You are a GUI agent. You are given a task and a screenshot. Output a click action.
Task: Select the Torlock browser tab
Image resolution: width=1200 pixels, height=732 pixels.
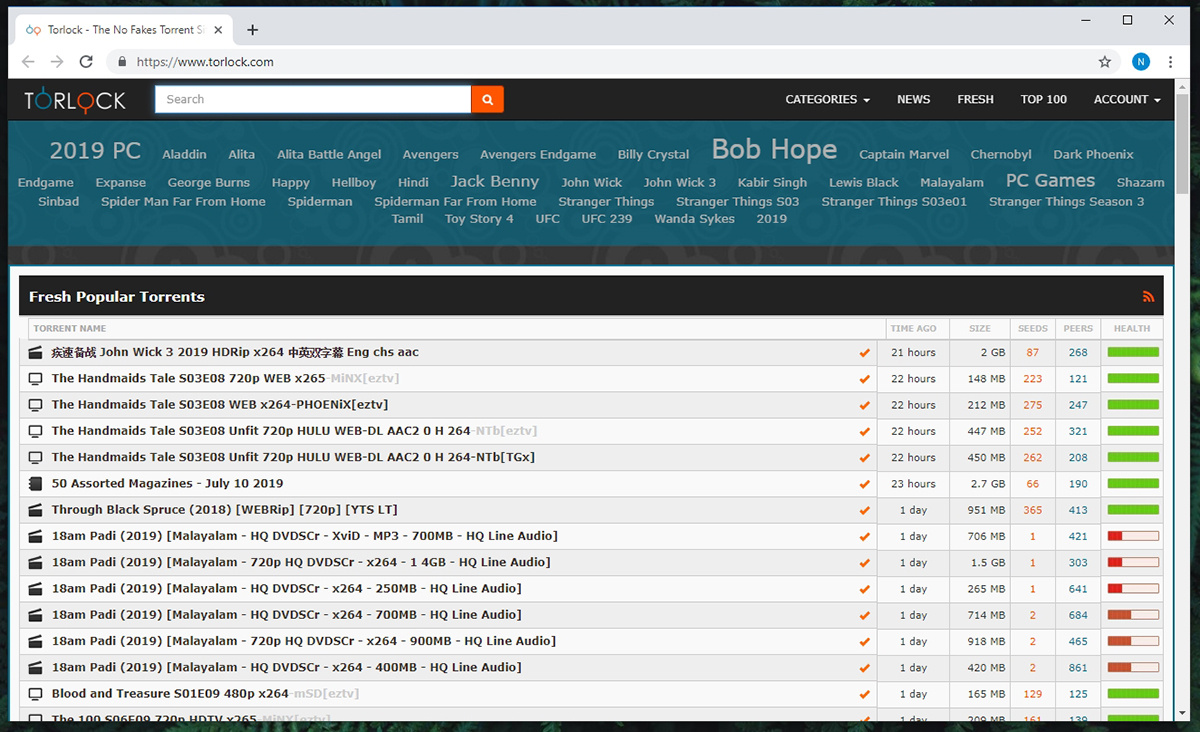[x=125, y=30]
